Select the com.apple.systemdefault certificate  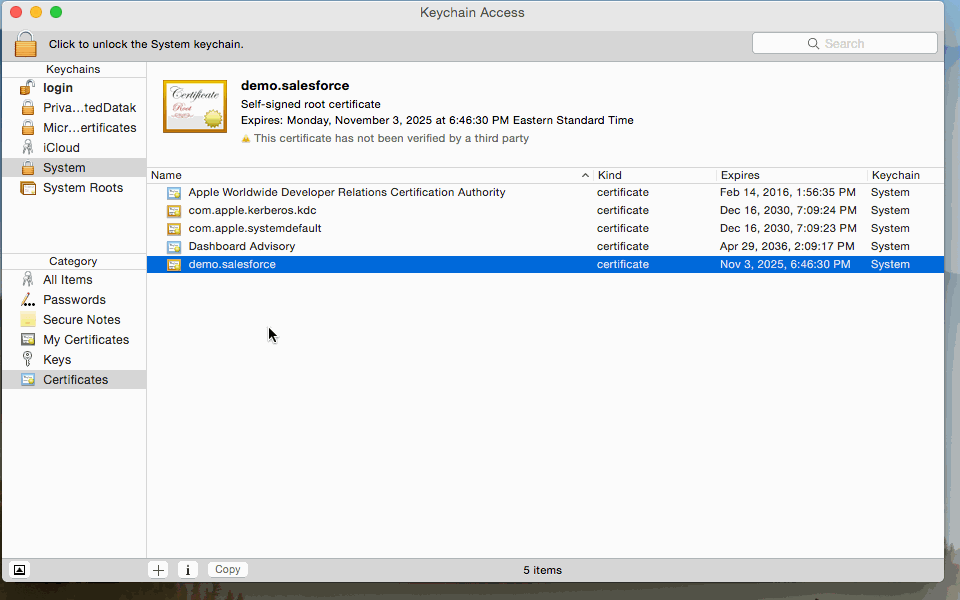coord(545,228)
